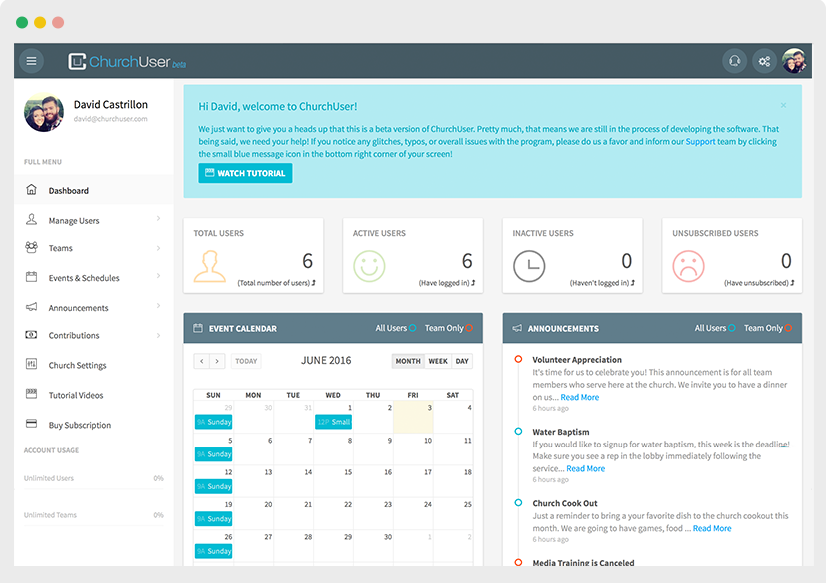
Task: Open the 9A Sunday event on June 12
Action: click(x=213, y=486)
